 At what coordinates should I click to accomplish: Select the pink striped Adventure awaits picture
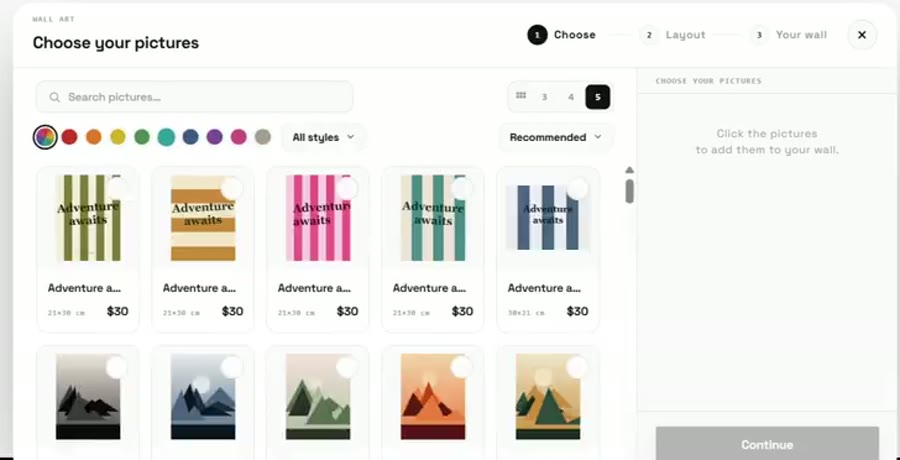347,188
